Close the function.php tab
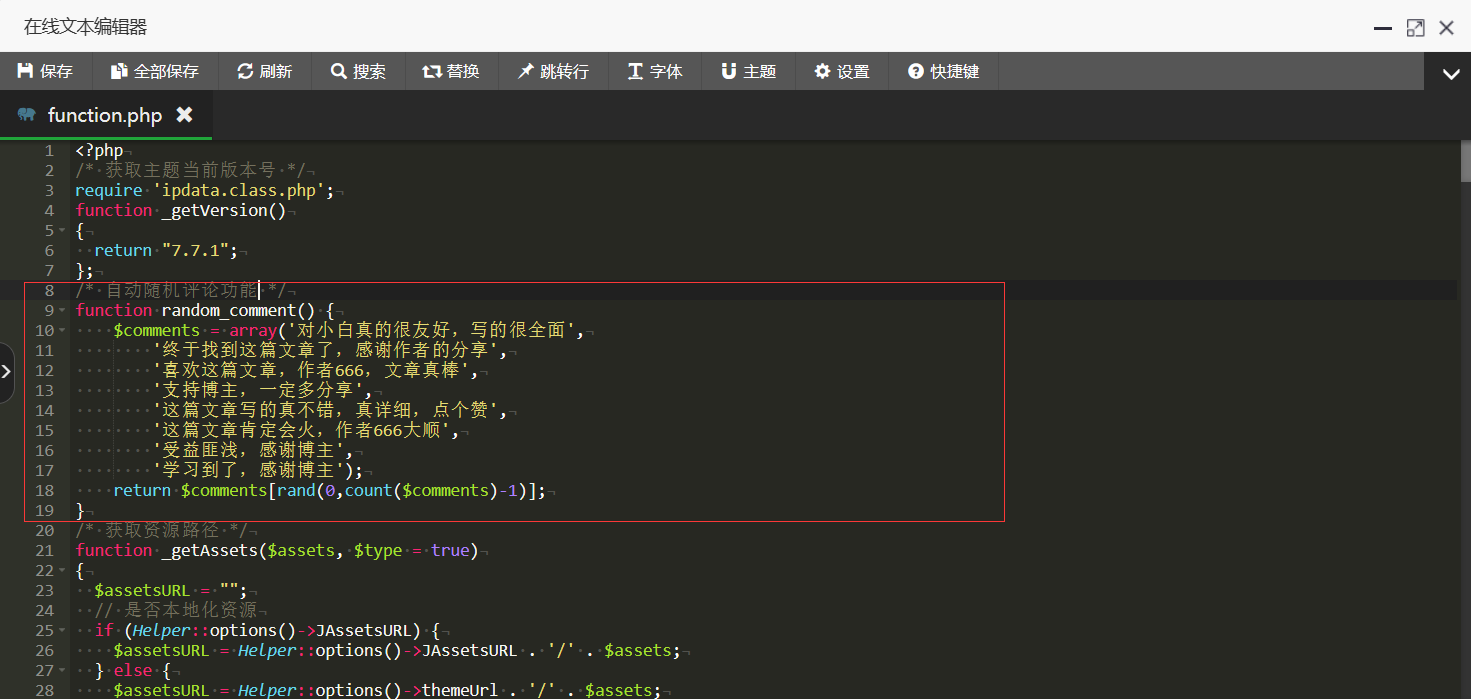This screenshot has width=1471, height=699. coord(184,115)
